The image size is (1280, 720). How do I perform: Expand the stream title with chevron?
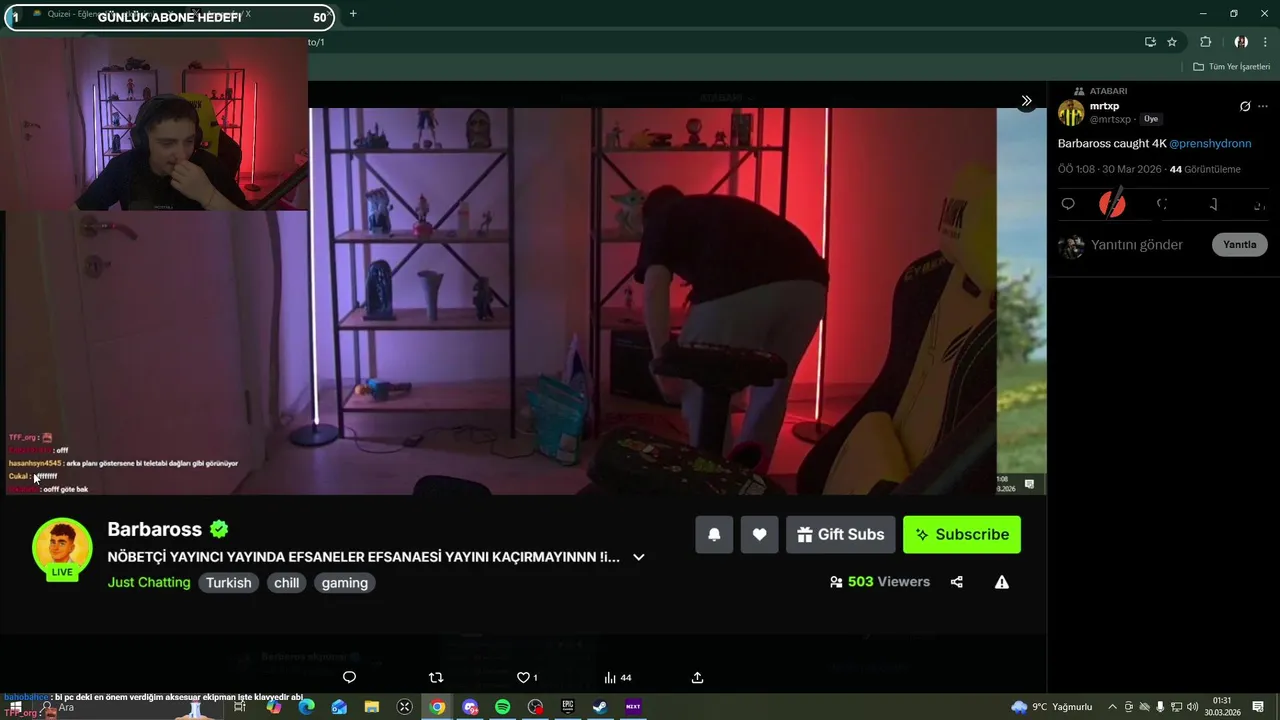tap(638, 557)
